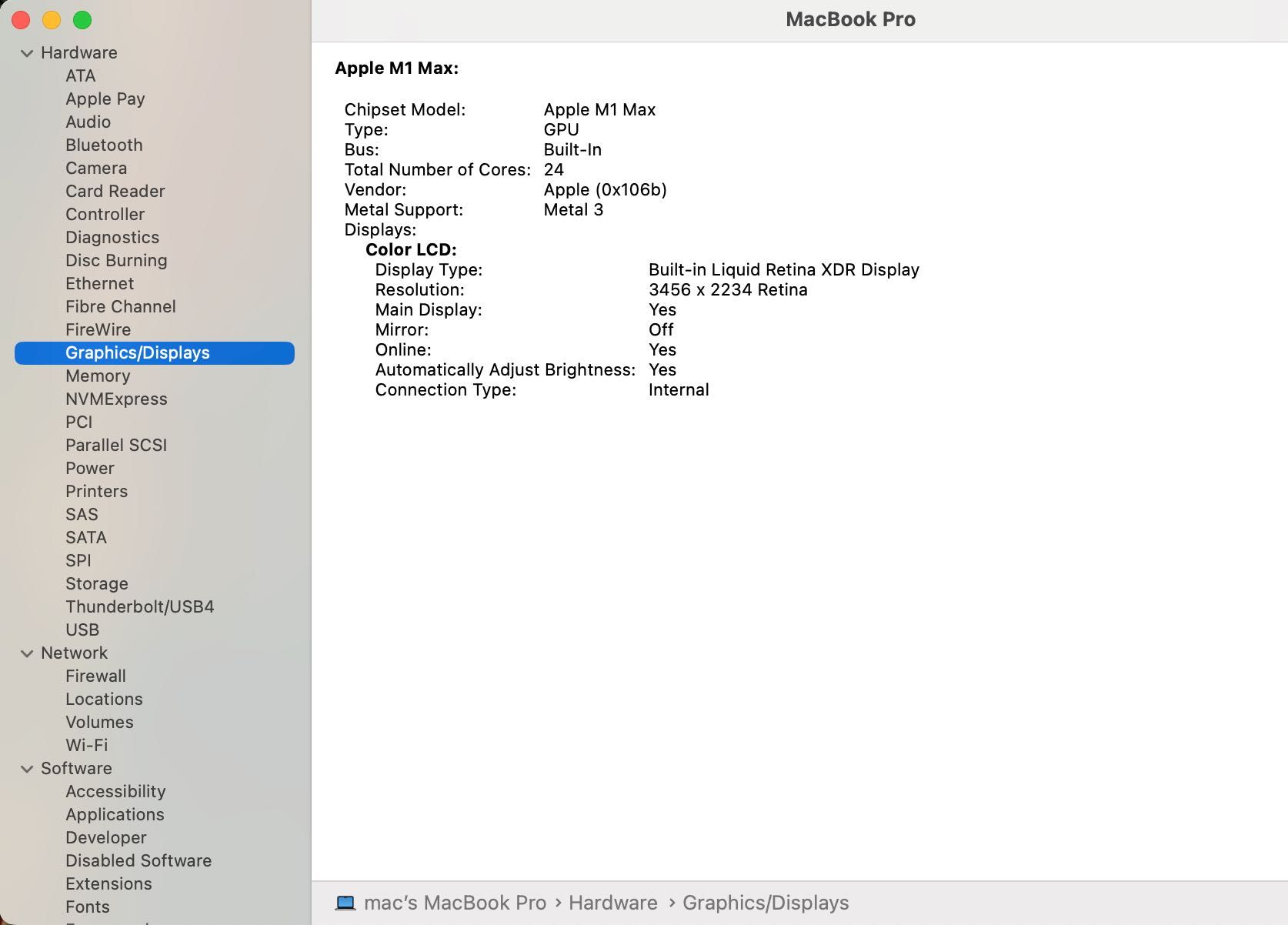Click the Built-in Liquid Retina XDR Display value

(784, 269)
